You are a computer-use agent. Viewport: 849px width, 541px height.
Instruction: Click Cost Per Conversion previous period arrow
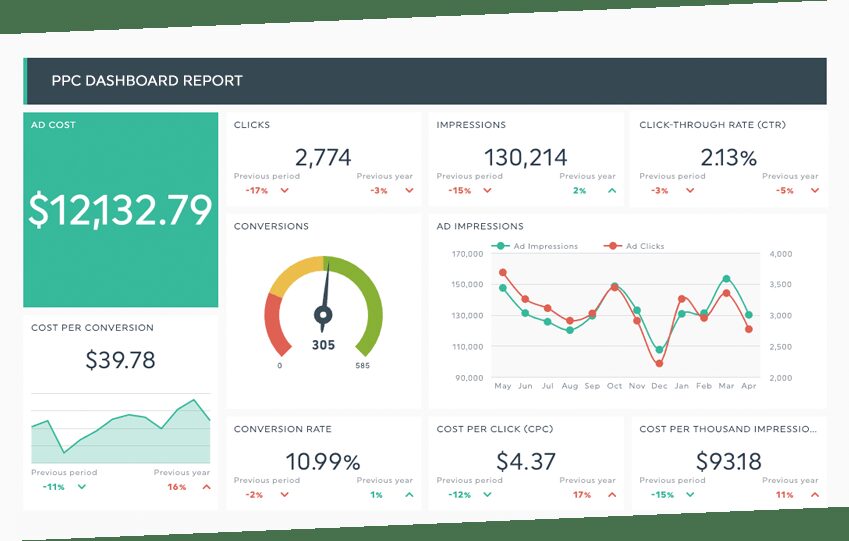(82, 487)
